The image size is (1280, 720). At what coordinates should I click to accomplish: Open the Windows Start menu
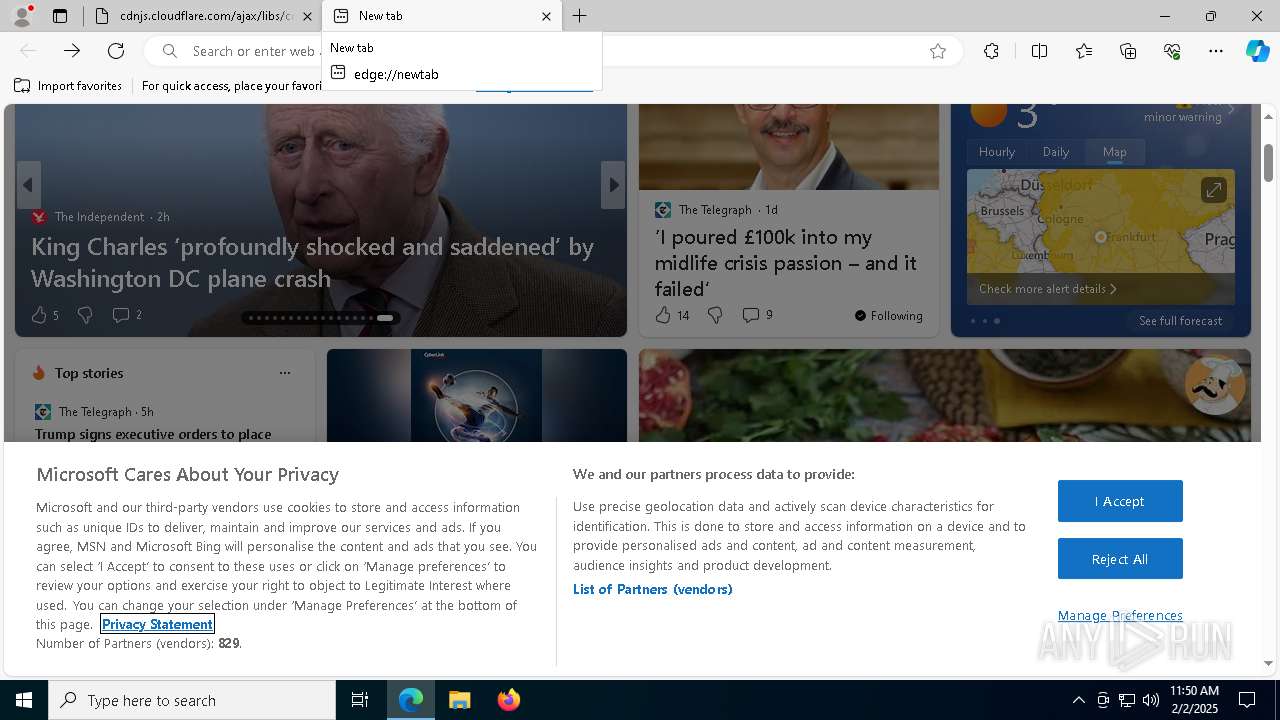24,700
